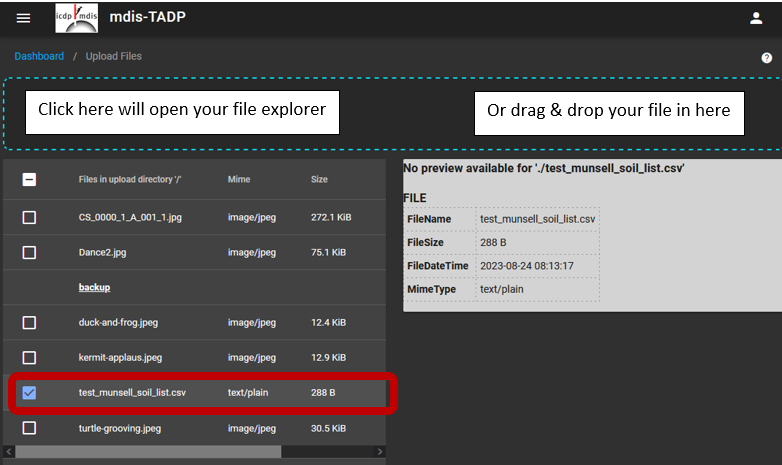Select the CS_0000_1_A_001_1.jpg file name
This screenshot has height=465, width=782.
130,218
